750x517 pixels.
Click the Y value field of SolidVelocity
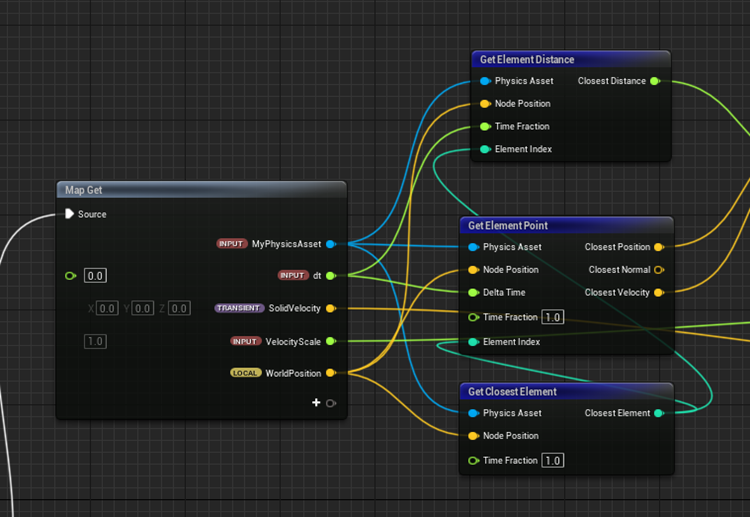pyautogui.click(x=143, y=308)
